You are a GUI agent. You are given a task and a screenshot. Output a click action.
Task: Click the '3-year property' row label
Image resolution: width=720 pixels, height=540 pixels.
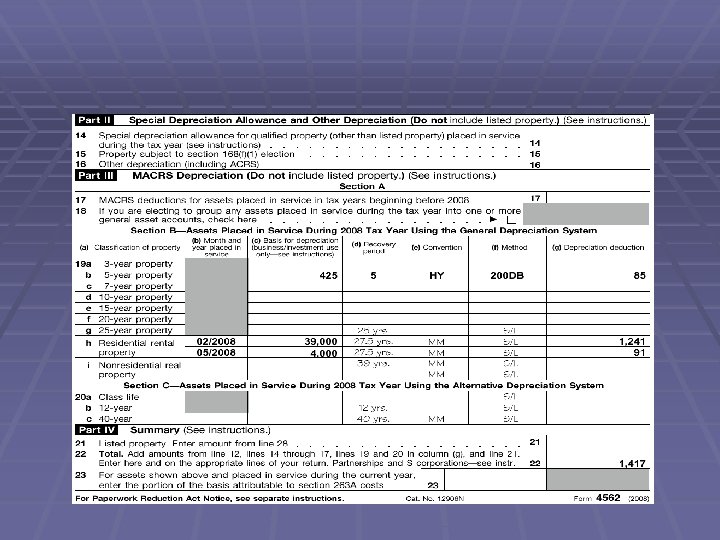tap(138, 264)
